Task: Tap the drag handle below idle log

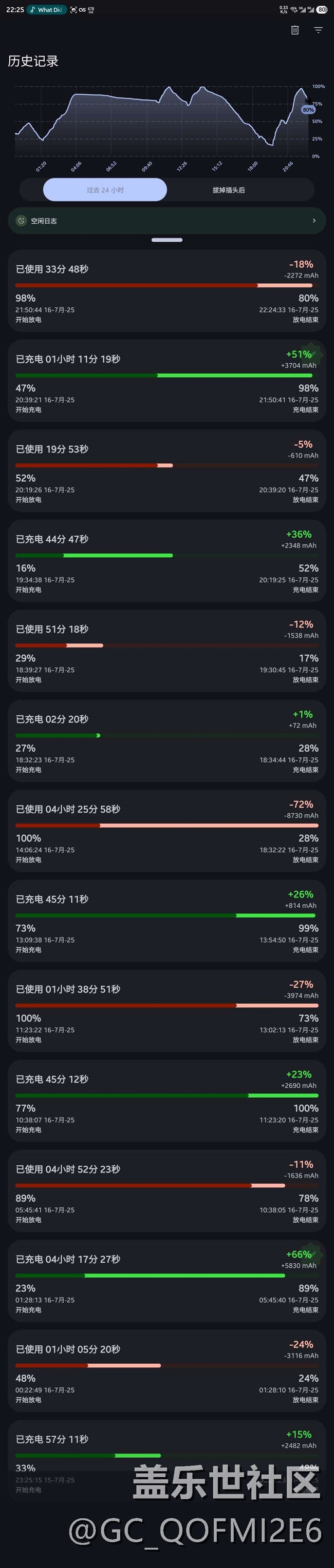Action: point(167,241)
